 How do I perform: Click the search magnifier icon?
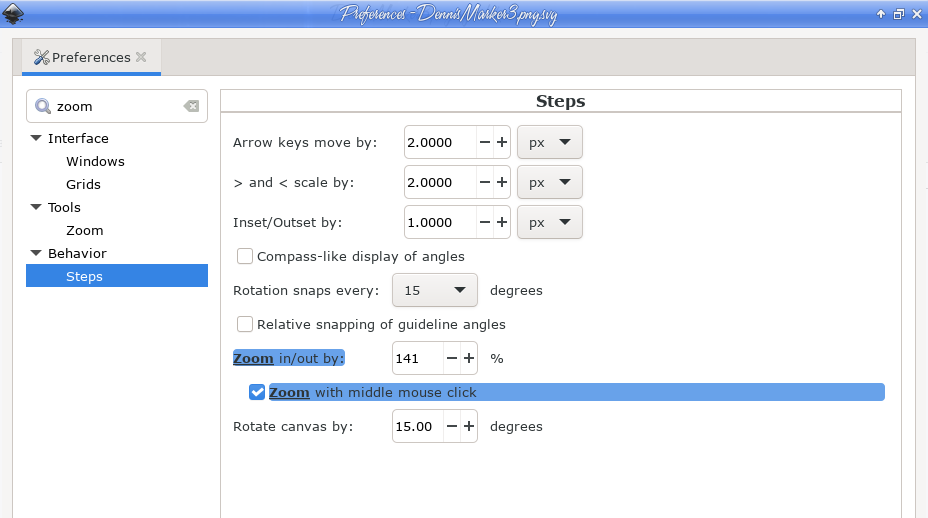coord(43,106)
